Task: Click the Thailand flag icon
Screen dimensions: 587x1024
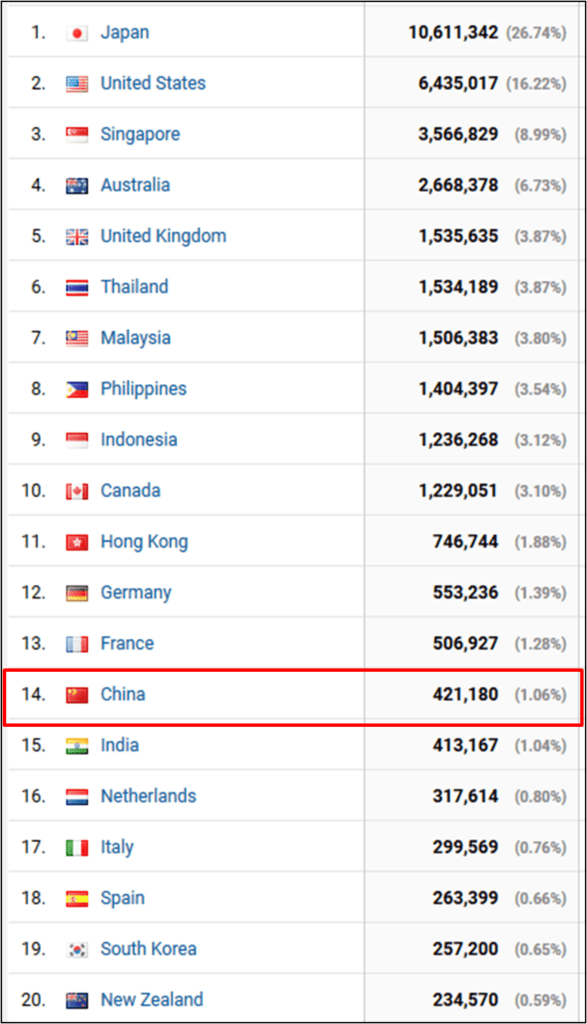Action: click(x=77, y=288)
